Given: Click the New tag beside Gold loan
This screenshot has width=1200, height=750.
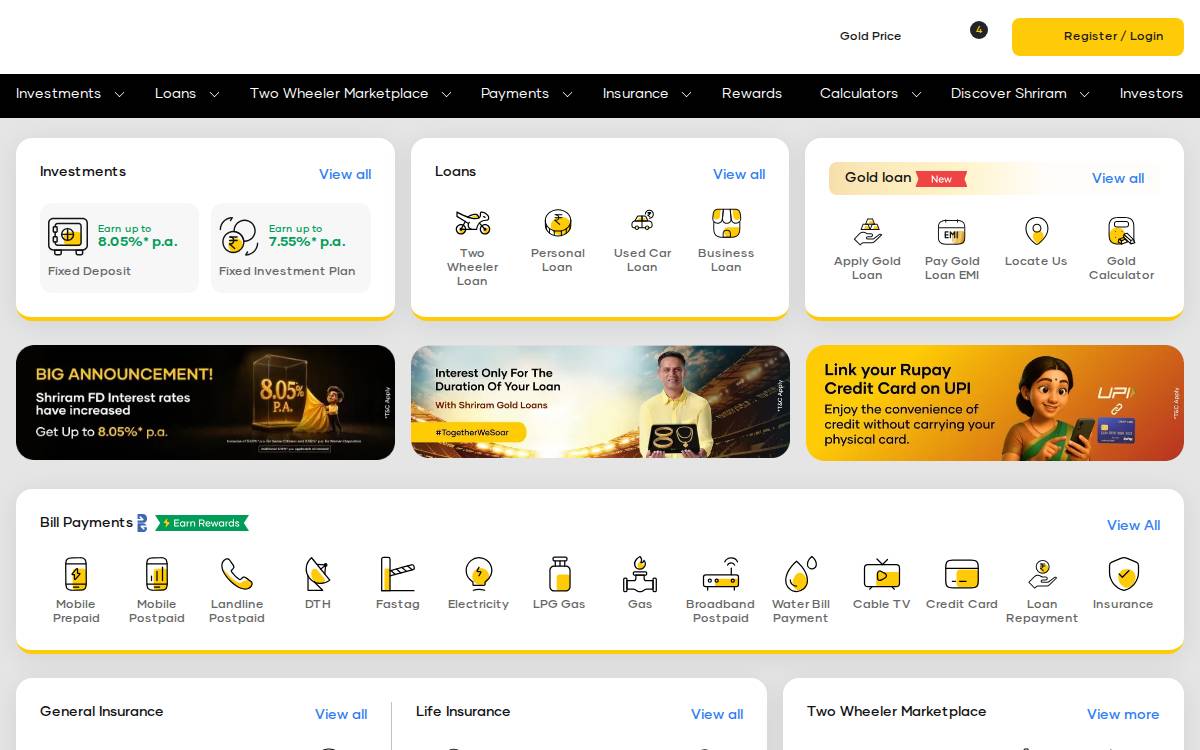Looking at the screenshot, I should 941,179.
